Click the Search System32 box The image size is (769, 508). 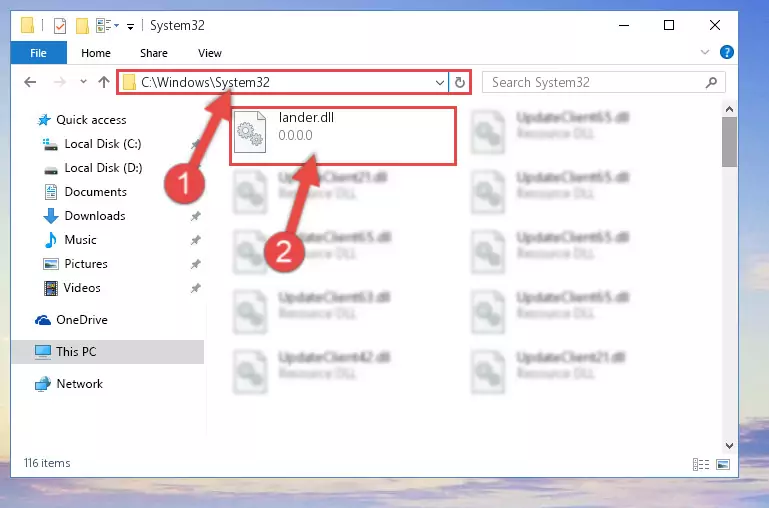click(603, 82)
